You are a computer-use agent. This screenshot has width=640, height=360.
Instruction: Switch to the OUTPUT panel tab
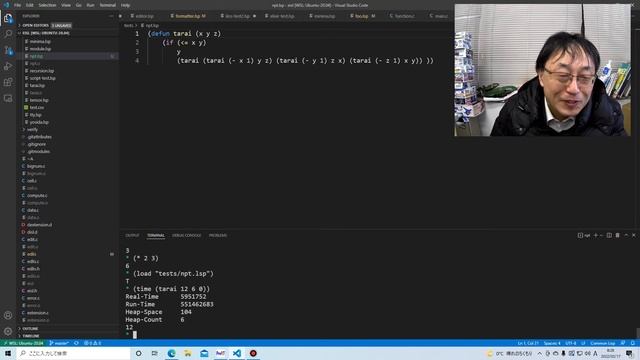pos(132,236)
